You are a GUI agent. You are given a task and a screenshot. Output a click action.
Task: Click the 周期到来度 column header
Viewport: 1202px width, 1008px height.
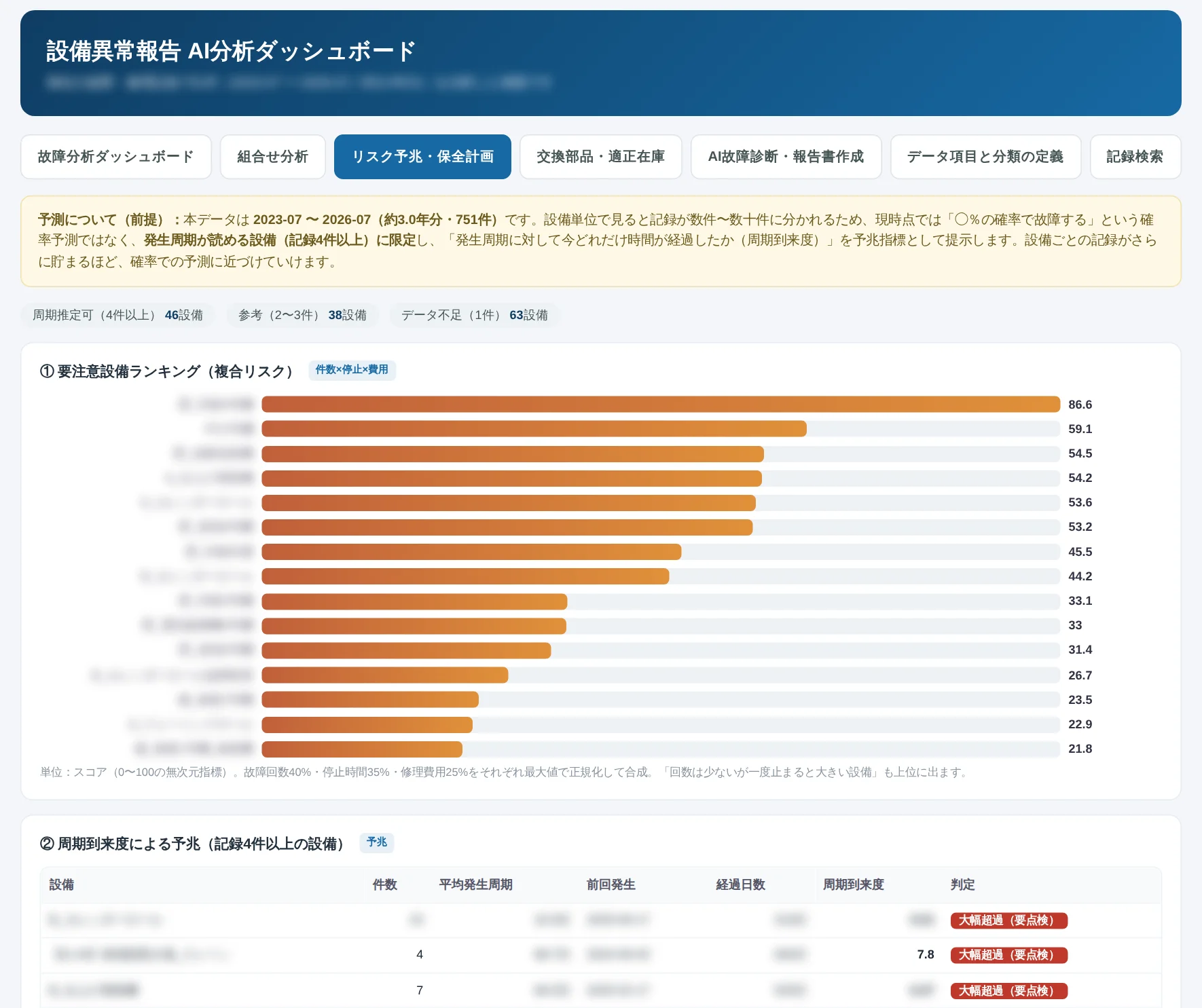point(854,884)
